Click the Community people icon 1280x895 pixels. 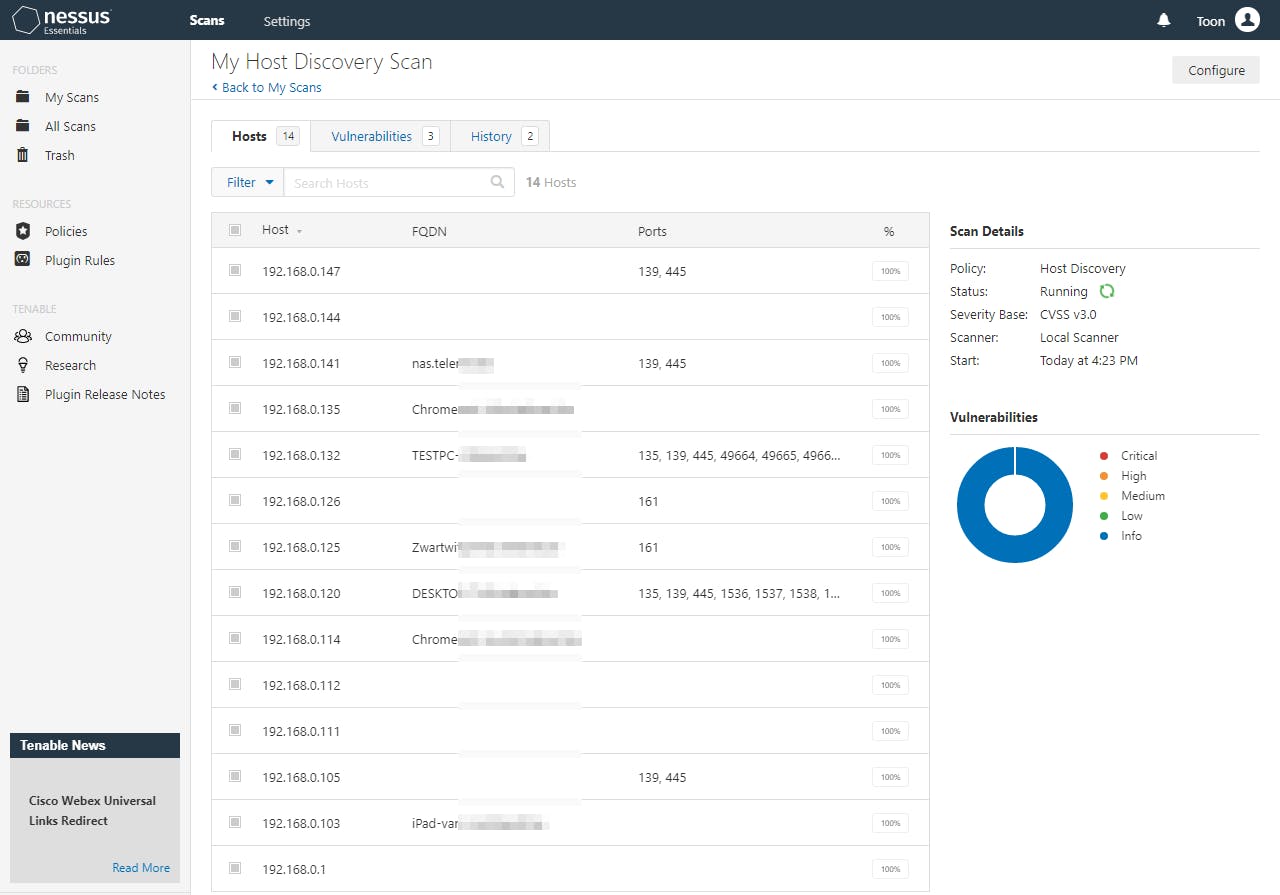[23, 336]
